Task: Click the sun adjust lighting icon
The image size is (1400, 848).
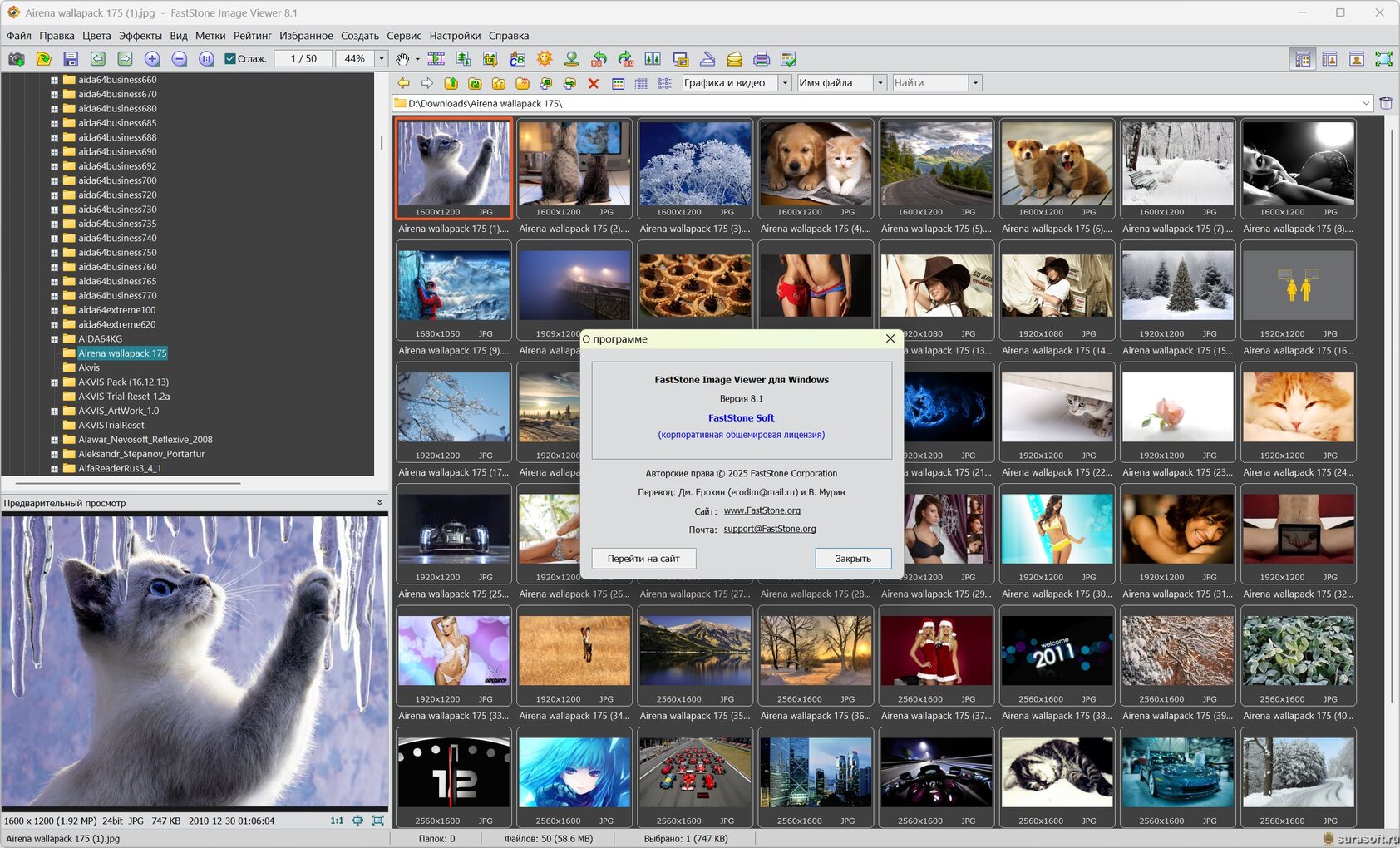Action: point(545,59)
